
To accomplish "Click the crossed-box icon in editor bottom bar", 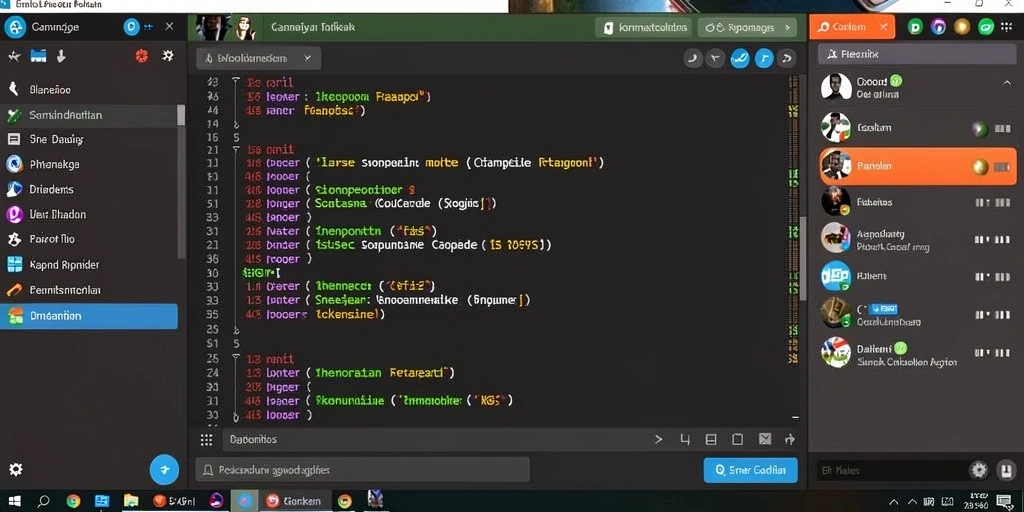I will coord(764,440).
